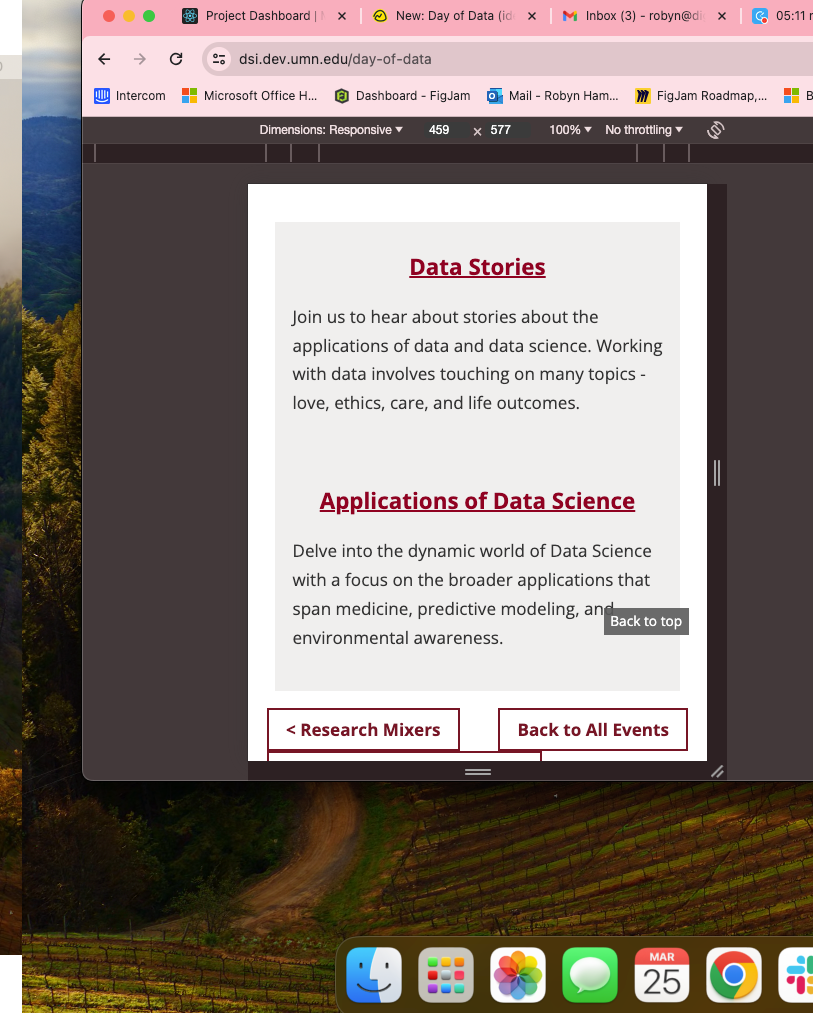Click the Dashboard - FigJam bookmark
The image size is (813, 1013).
(402, 96)
